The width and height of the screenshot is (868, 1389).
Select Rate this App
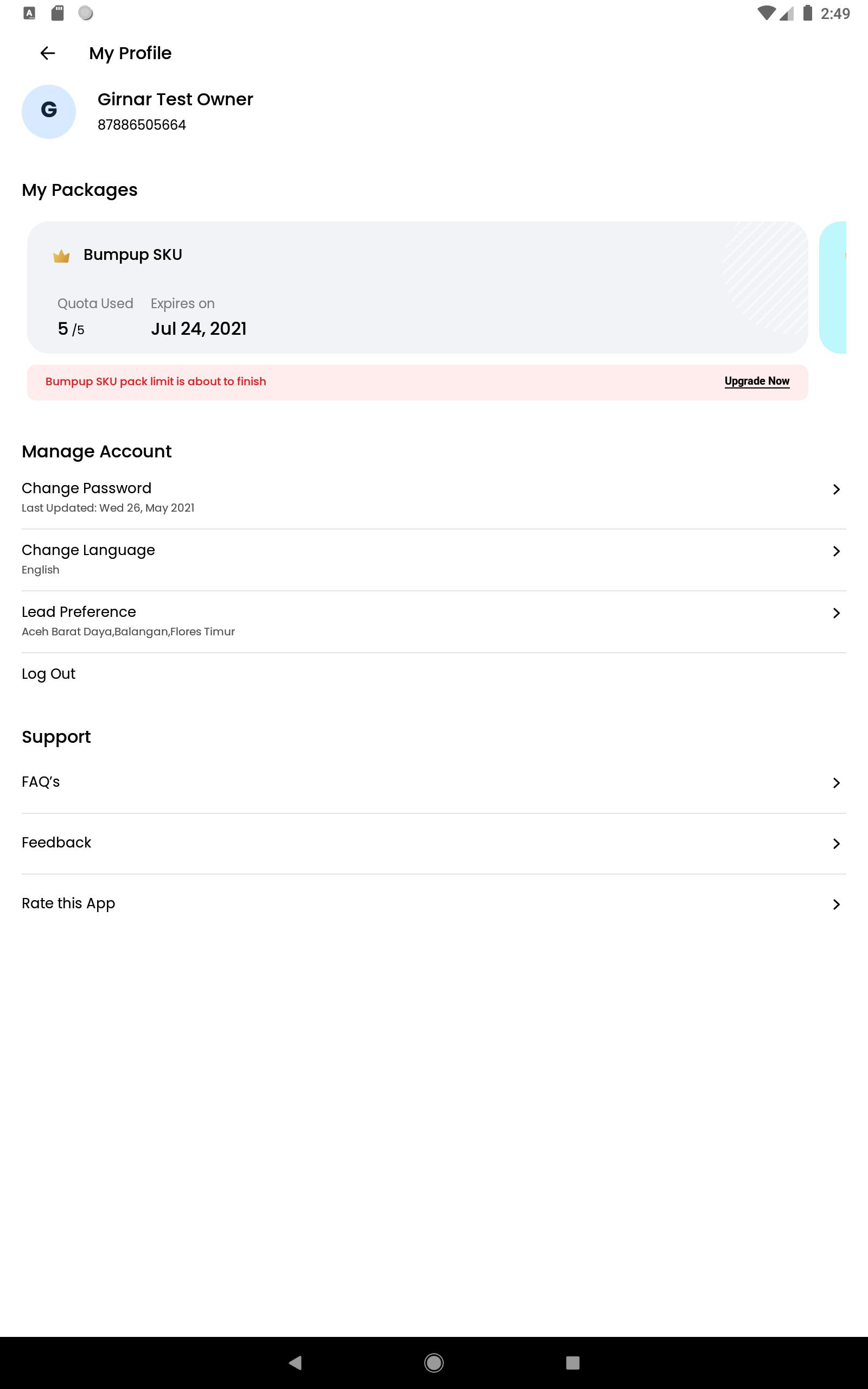433,904
